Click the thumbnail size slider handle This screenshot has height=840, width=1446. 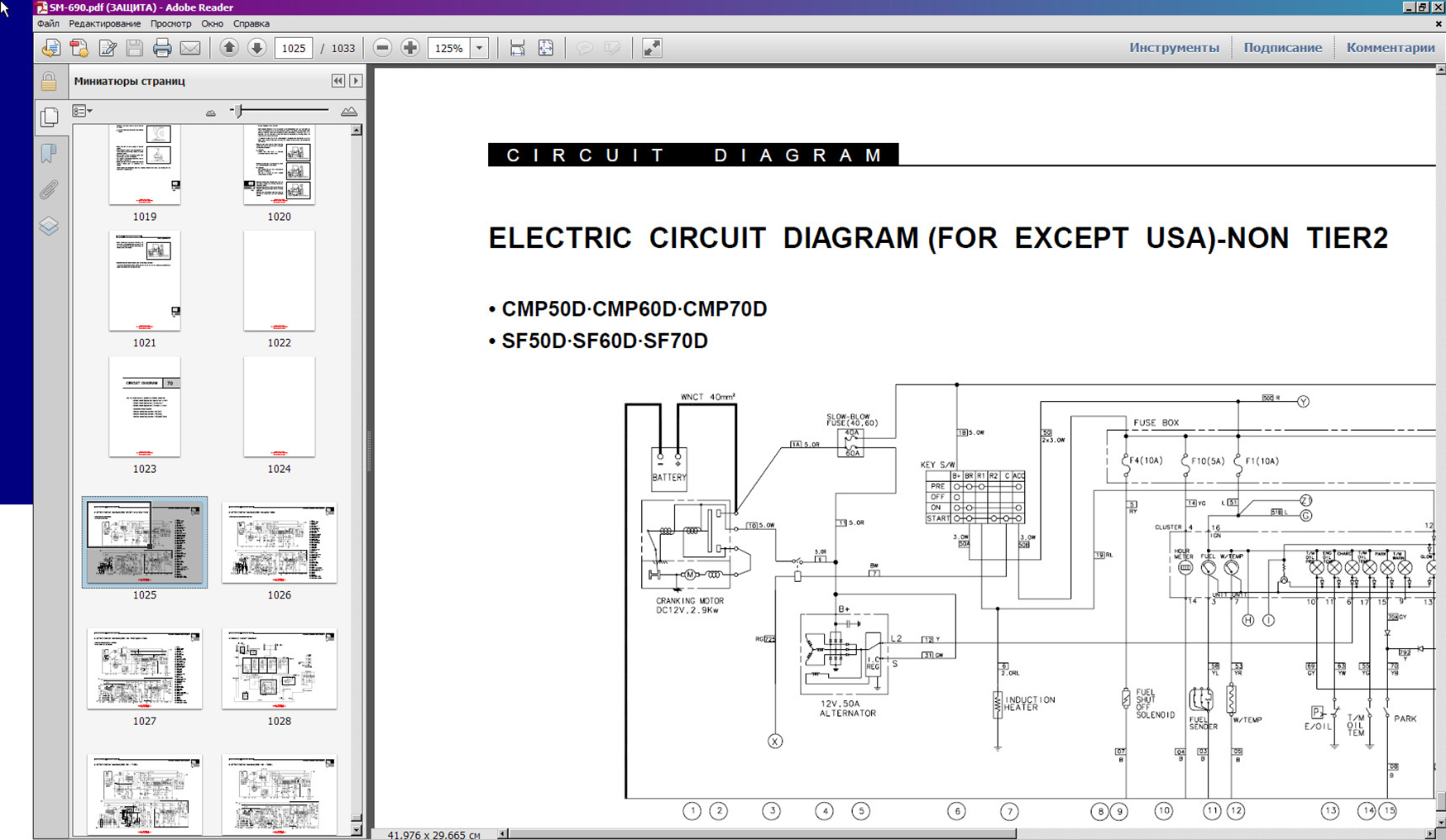point(238,111)
